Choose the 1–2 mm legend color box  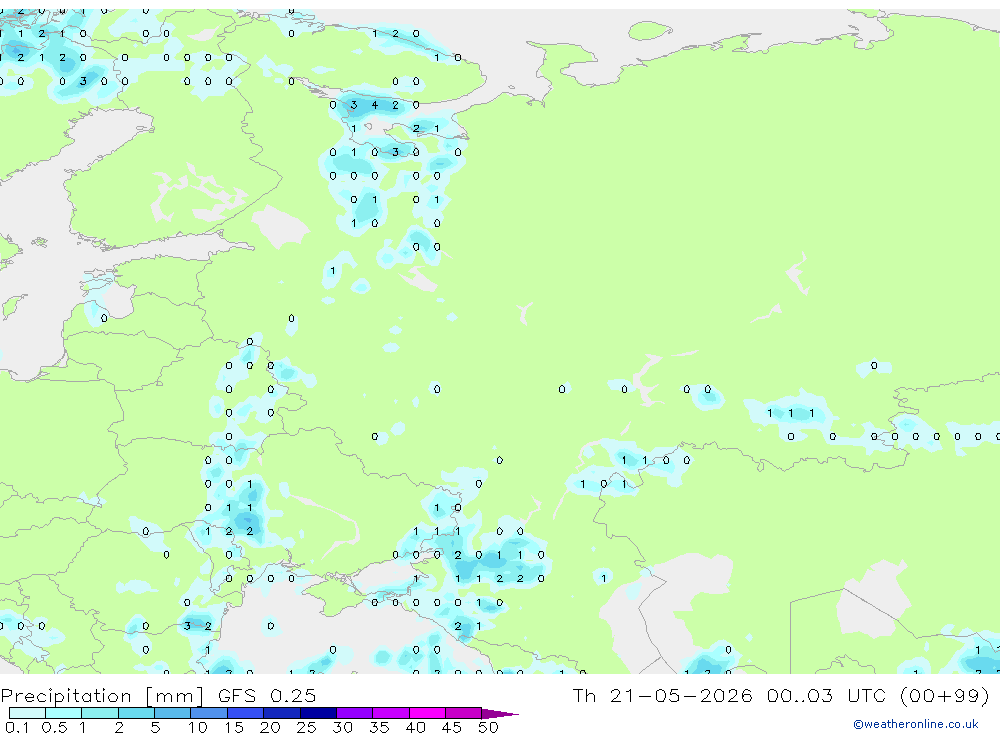pyautogui.click(x=100, y=713)
